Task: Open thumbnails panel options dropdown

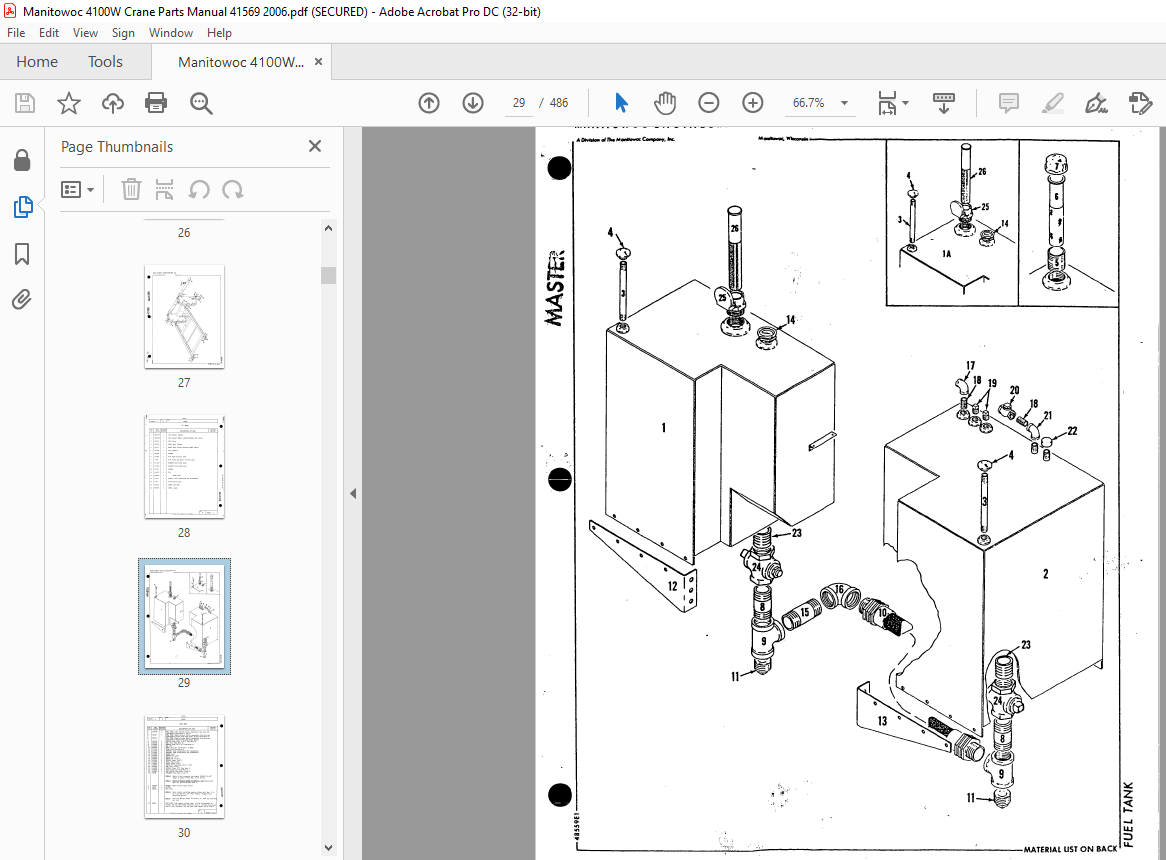Action: coord(77,190)
